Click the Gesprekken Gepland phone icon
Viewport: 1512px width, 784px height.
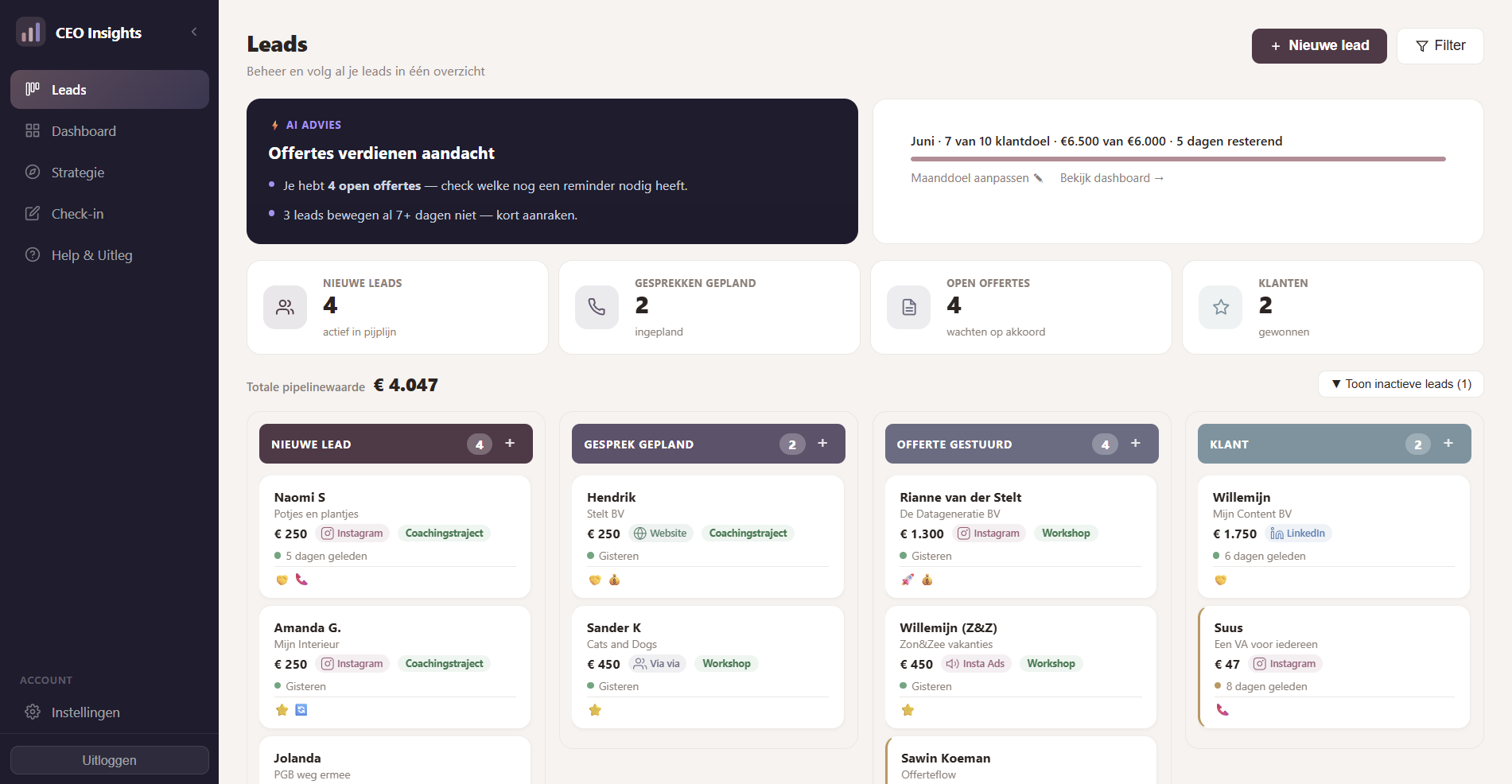click(597, 307)
